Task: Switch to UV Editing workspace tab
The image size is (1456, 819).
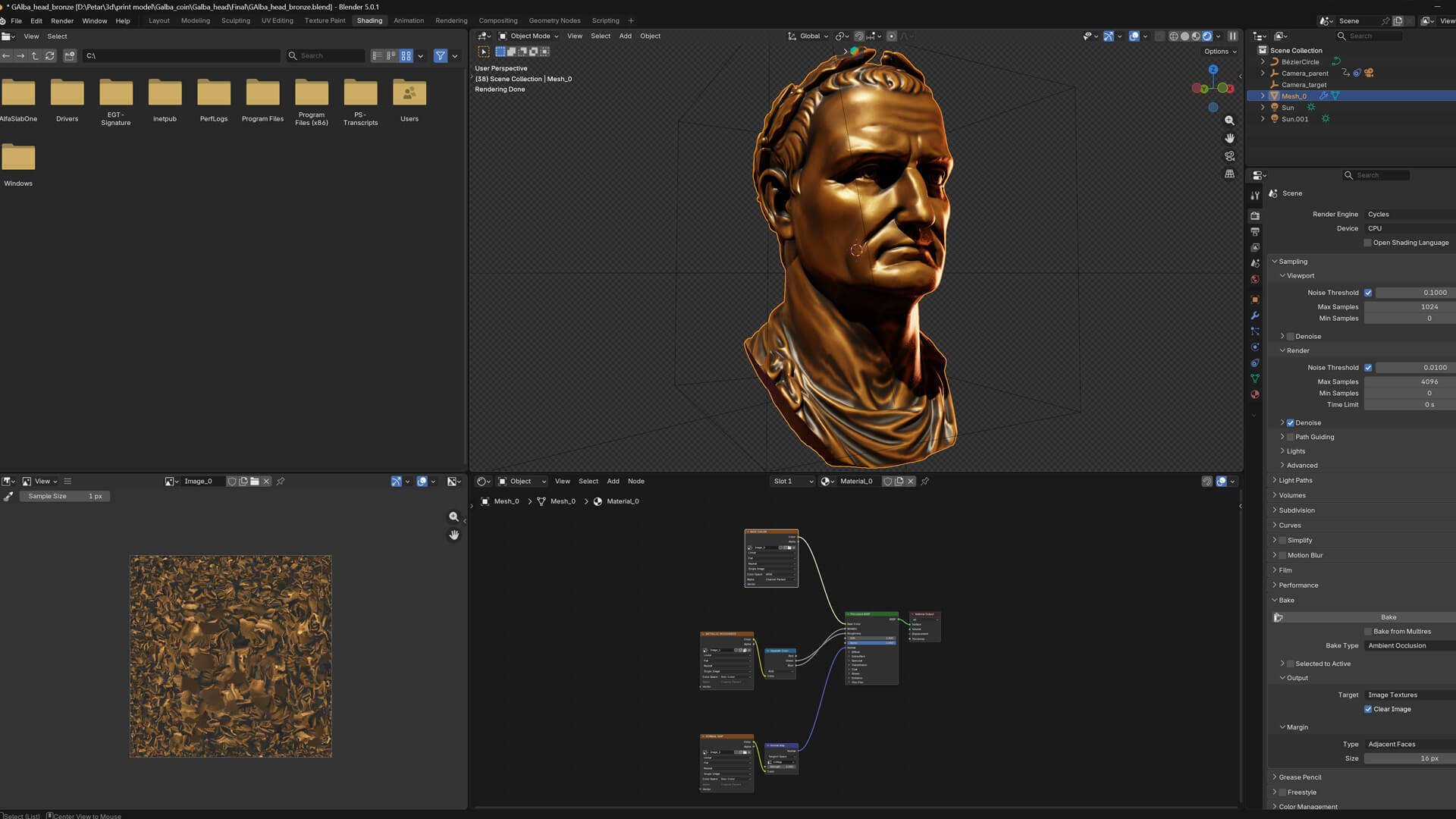Action: pos(277,20)
